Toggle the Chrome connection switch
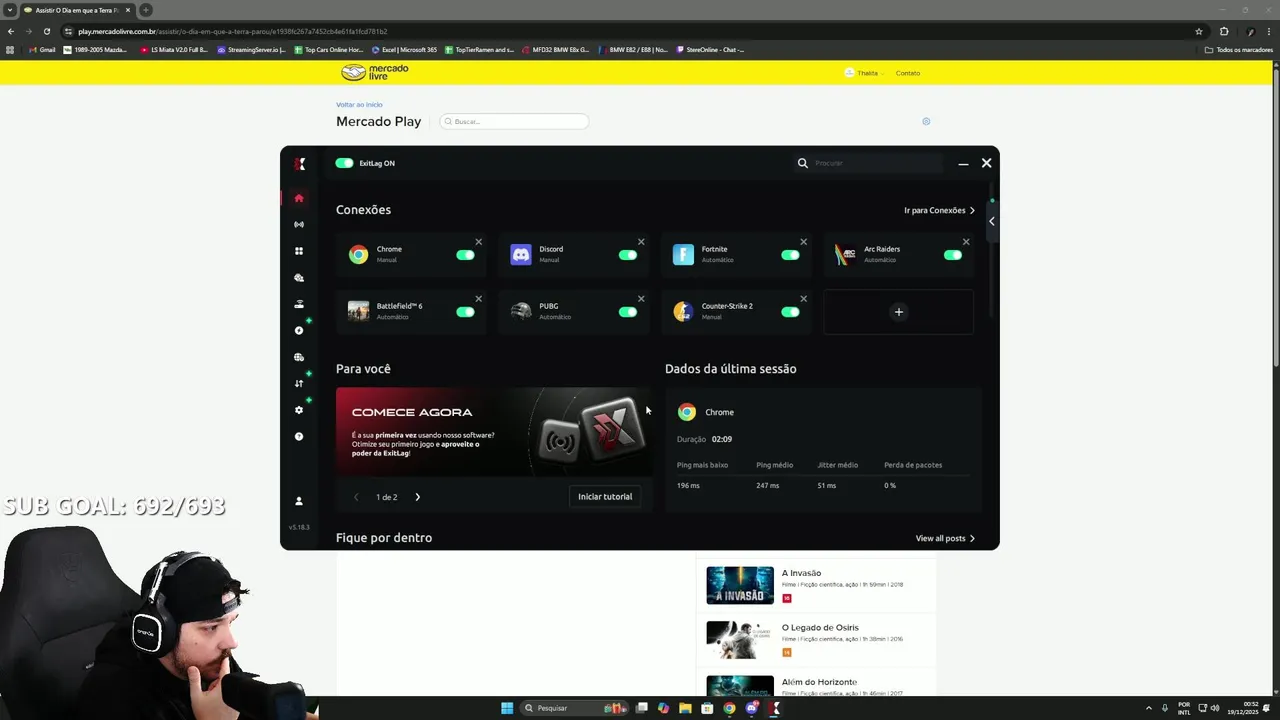 tap(465, 255)
